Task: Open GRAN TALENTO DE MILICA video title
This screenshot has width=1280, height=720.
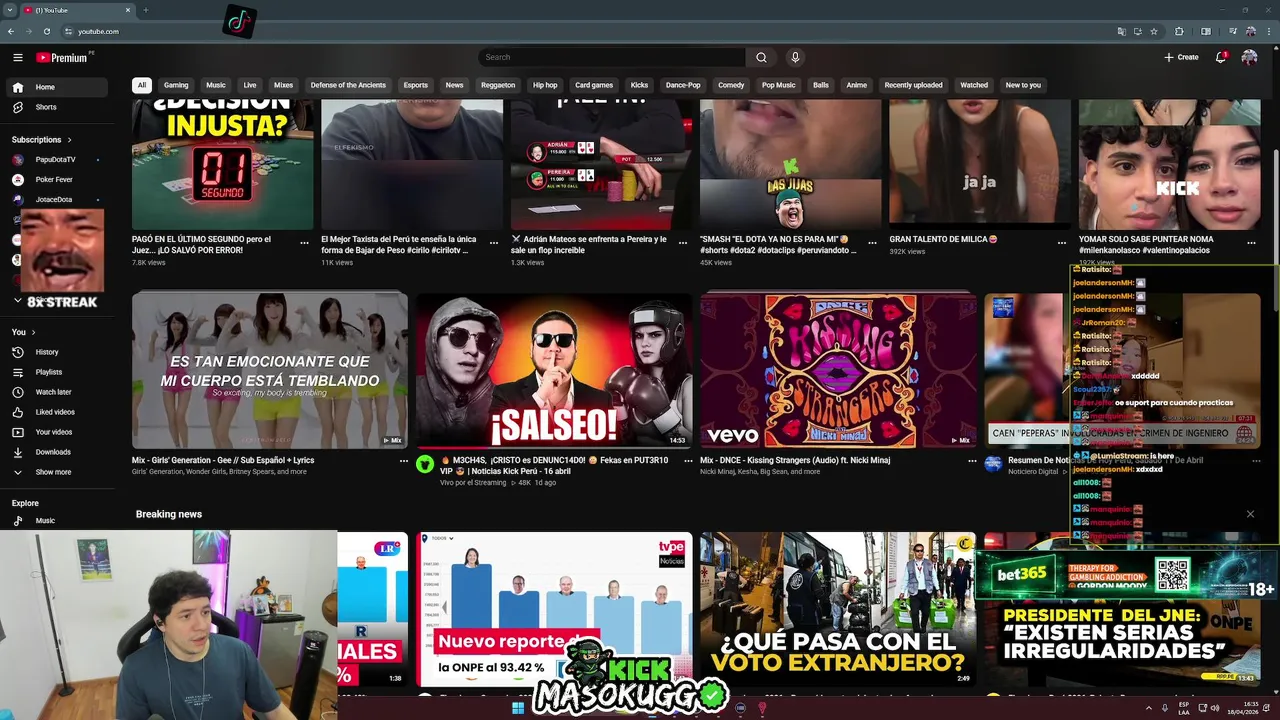Action: tap(944, 240)
